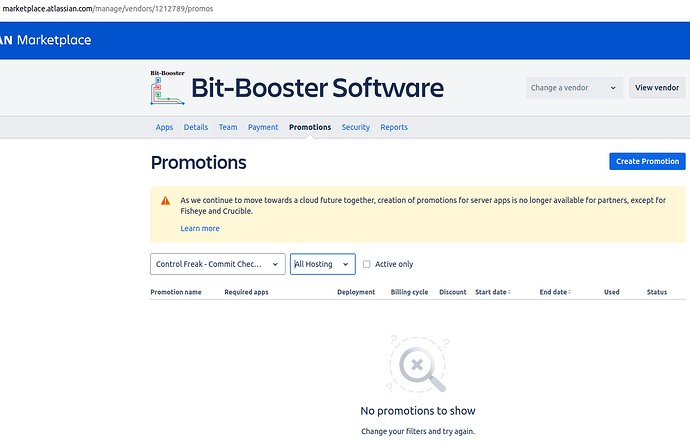Switch to the Apps tab
Screen dimensions: 690x445
tap(164, 127)
